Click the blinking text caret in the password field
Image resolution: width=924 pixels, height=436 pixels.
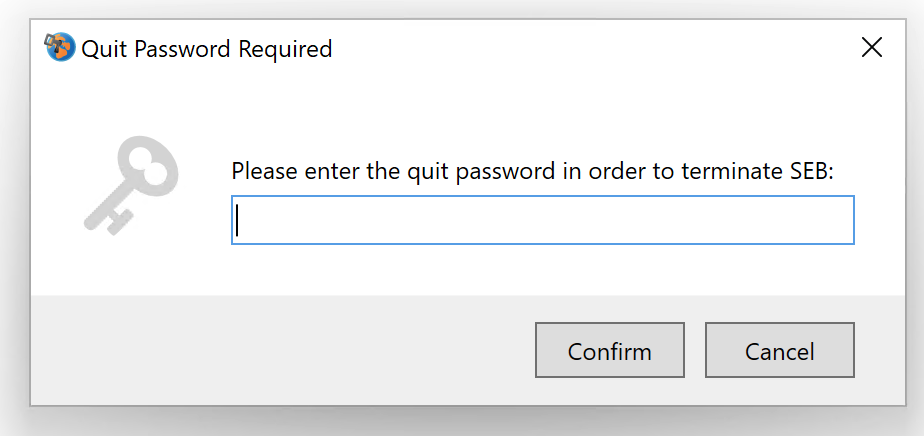click(237, 220)
